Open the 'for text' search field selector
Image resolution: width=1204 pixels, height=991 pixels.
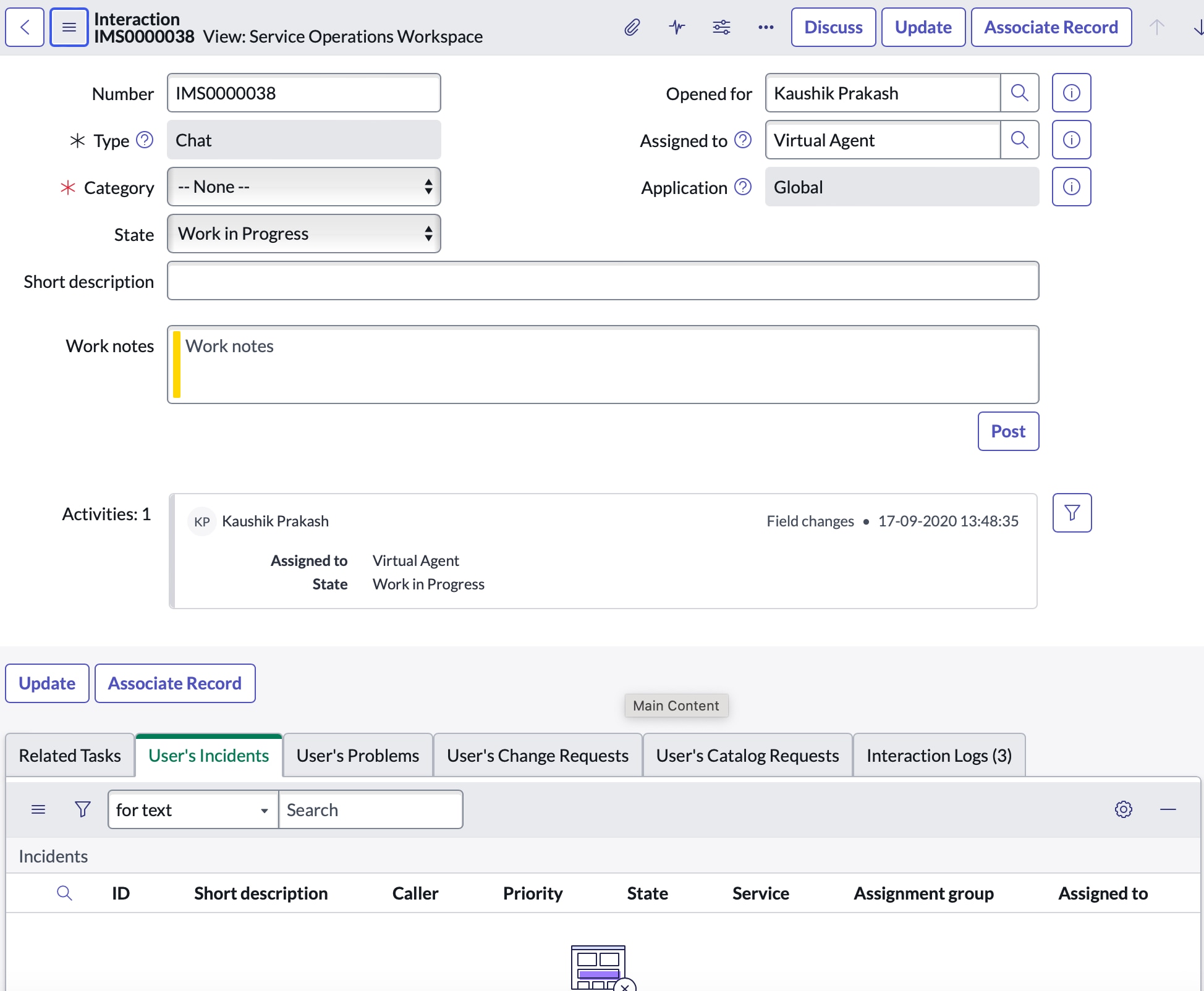[193, 809]
